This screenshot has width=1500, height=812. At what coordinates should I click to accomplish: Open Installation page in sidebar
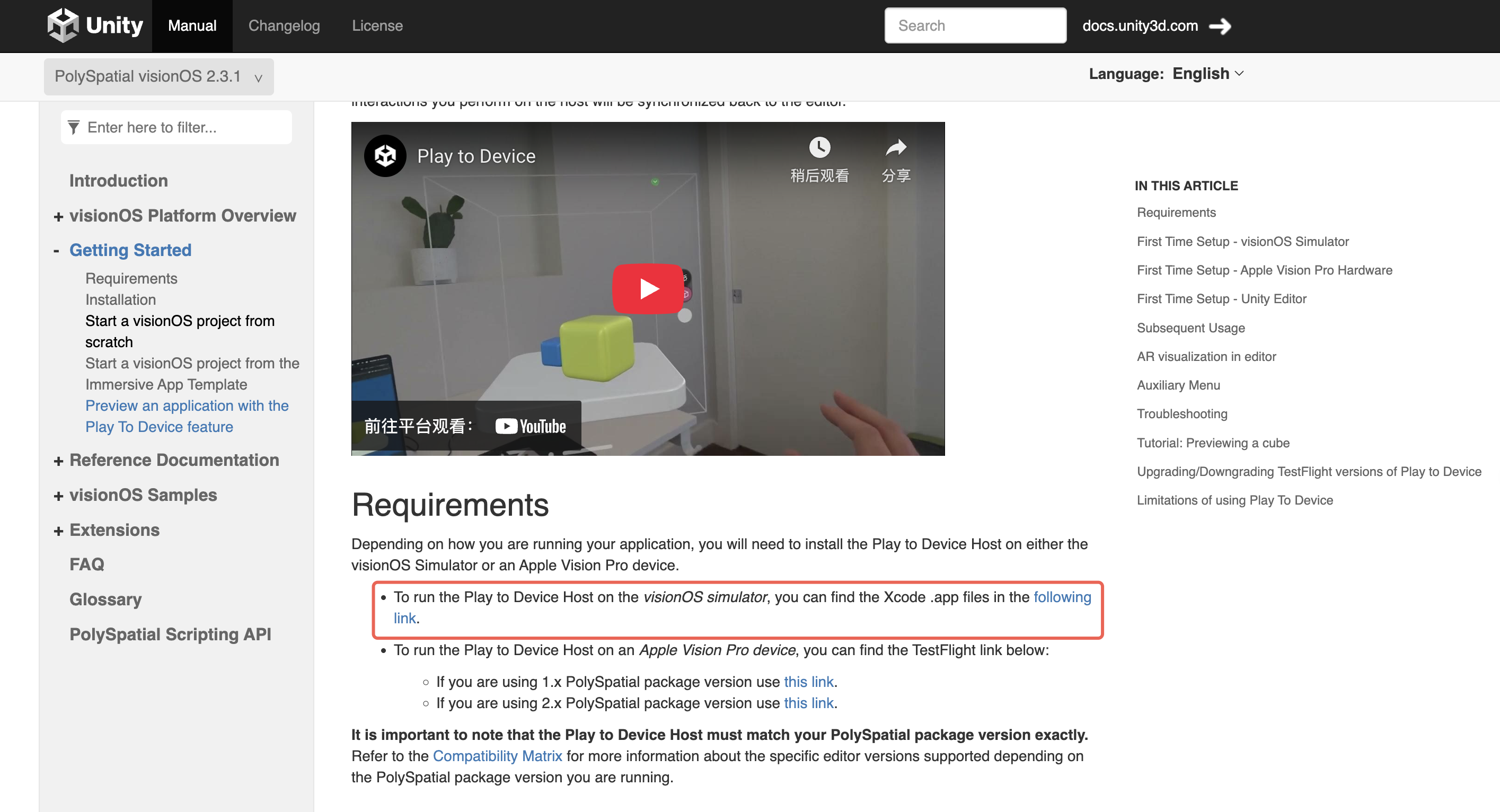[x=120, y=299]
